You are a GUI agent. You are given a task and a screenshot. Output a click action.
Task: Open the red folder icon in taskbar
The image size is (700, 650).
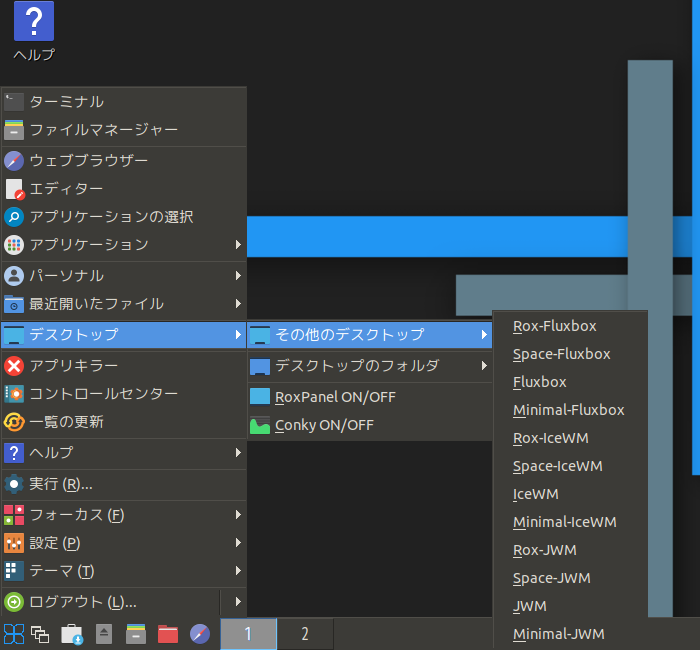[x=168, y=634]
